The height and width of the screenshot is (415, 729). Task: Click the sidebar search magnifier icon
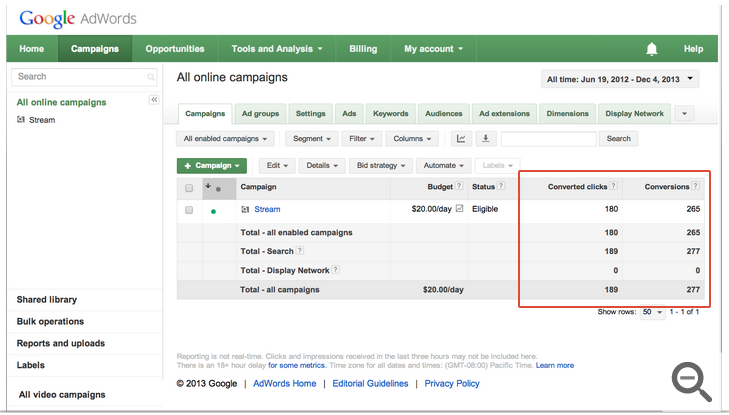pyautogui.click(x=151, y=77)
